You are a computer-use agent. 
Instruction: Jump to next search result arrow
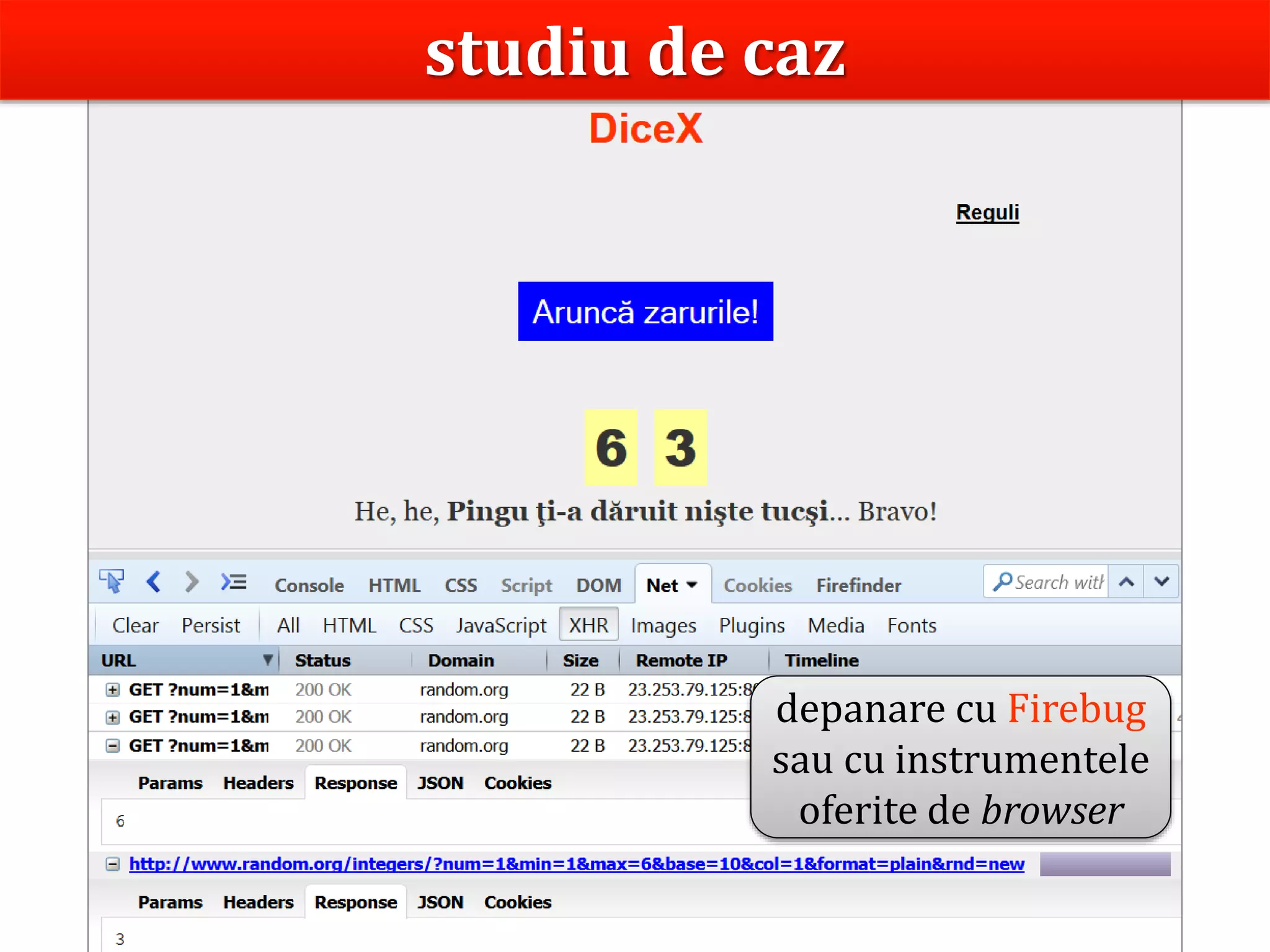click(x=1161, y=581)
